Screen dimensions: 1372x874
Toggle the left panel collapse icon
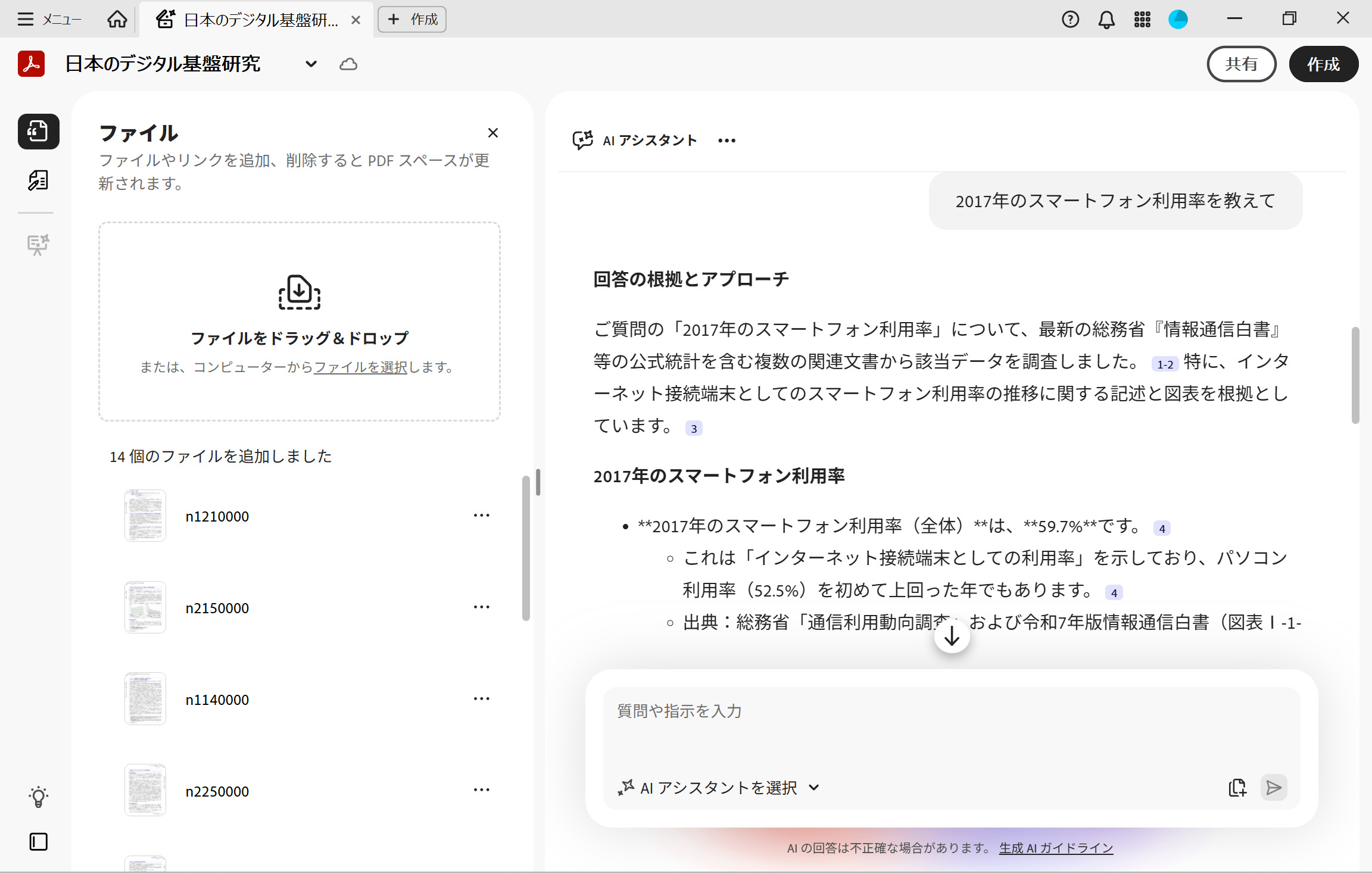pyautogui.click(x=38, y=841)
